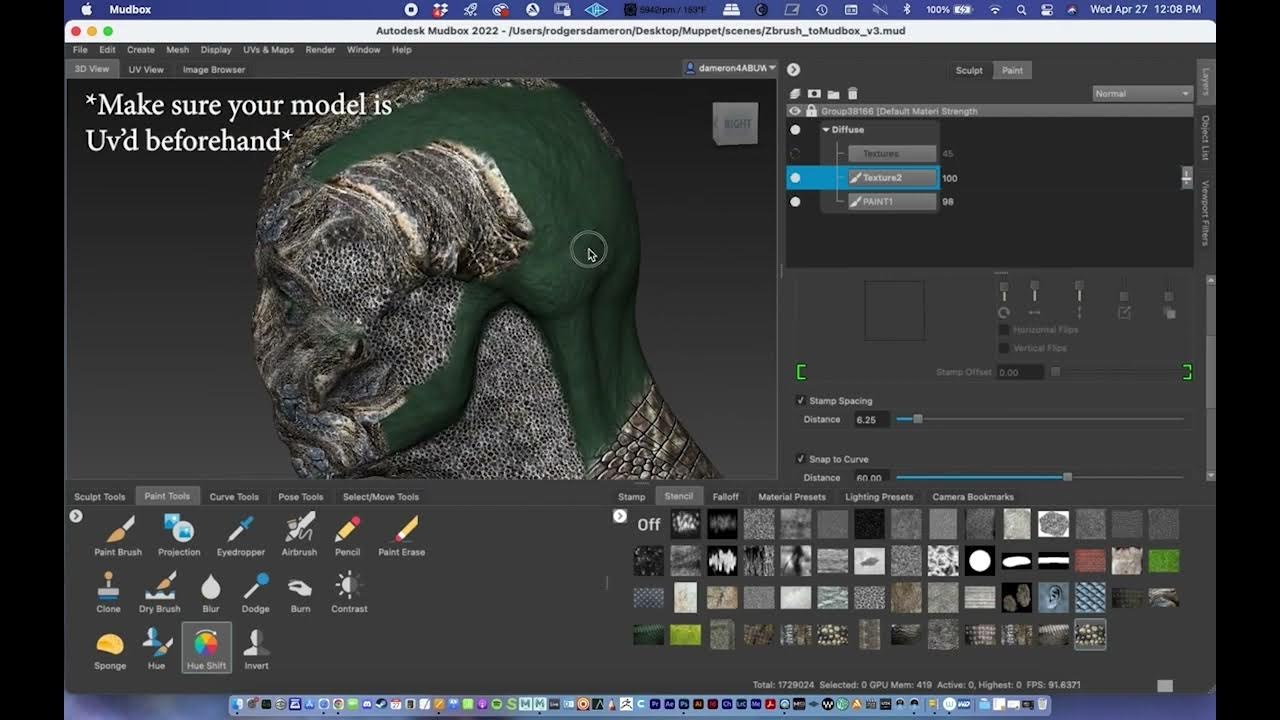Toggle visibility of Diffuse channel
1280x720 pixels.
(795, 130)
